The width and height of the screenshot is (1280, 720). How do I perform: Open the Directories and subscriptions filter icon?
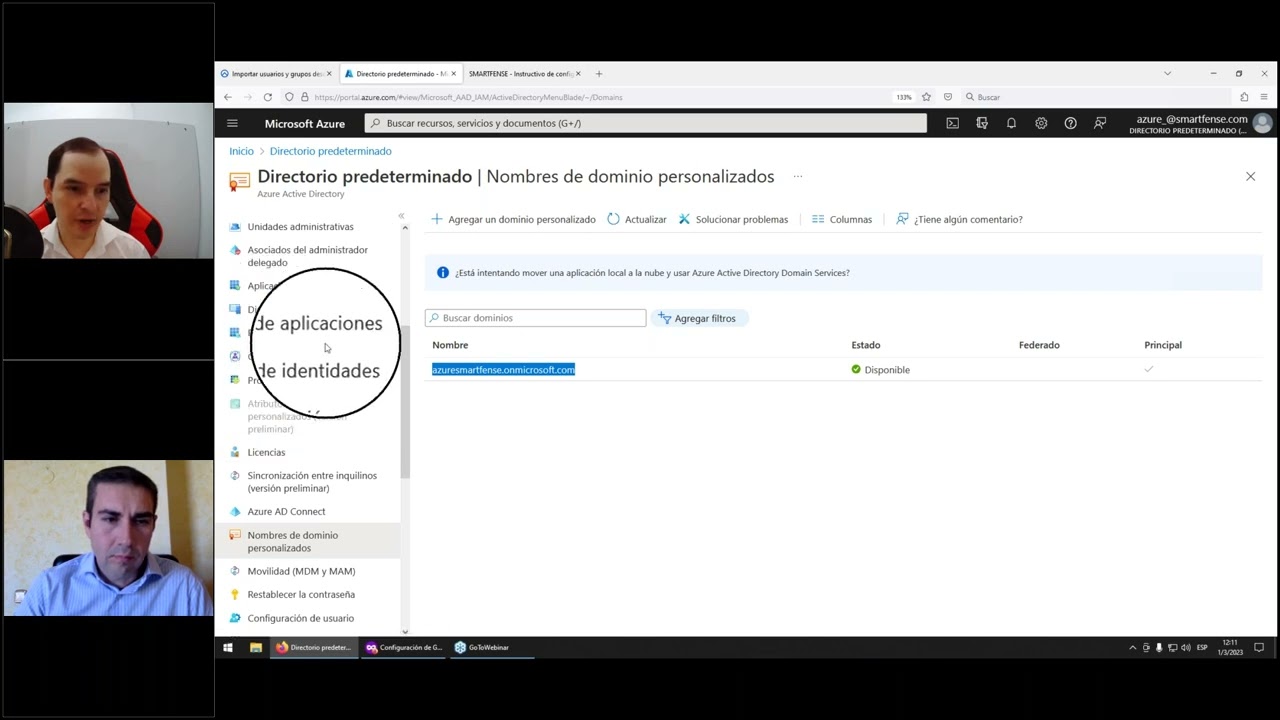(982, 123)
